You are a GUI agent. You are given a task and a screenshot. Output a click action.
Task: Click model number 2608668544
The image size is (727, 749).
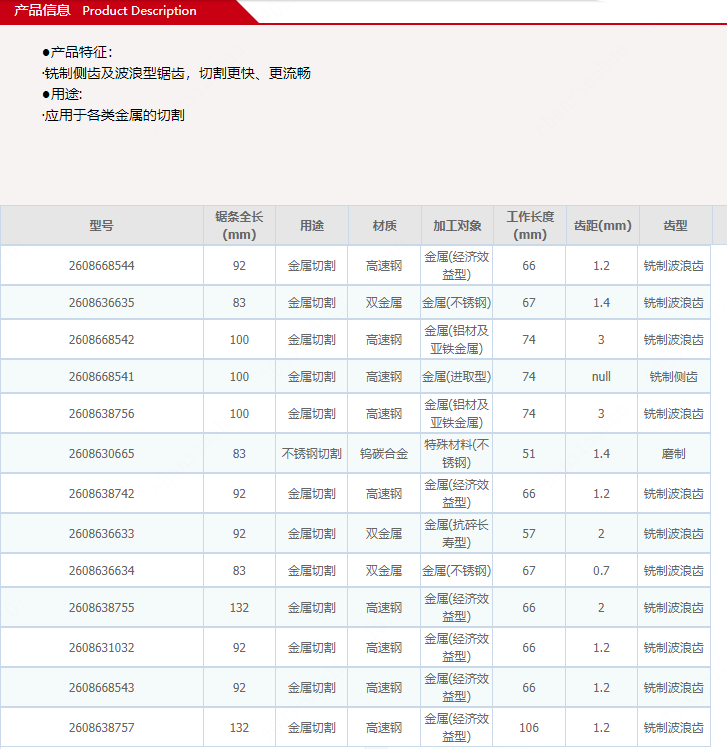click(101, 266)
